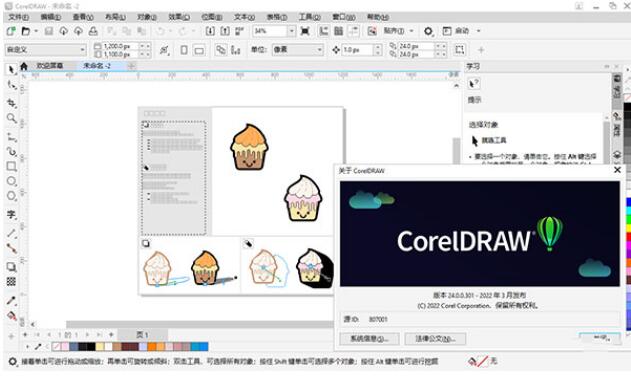Select the Rectangle tool in toolbox

(x=11, y=166)
